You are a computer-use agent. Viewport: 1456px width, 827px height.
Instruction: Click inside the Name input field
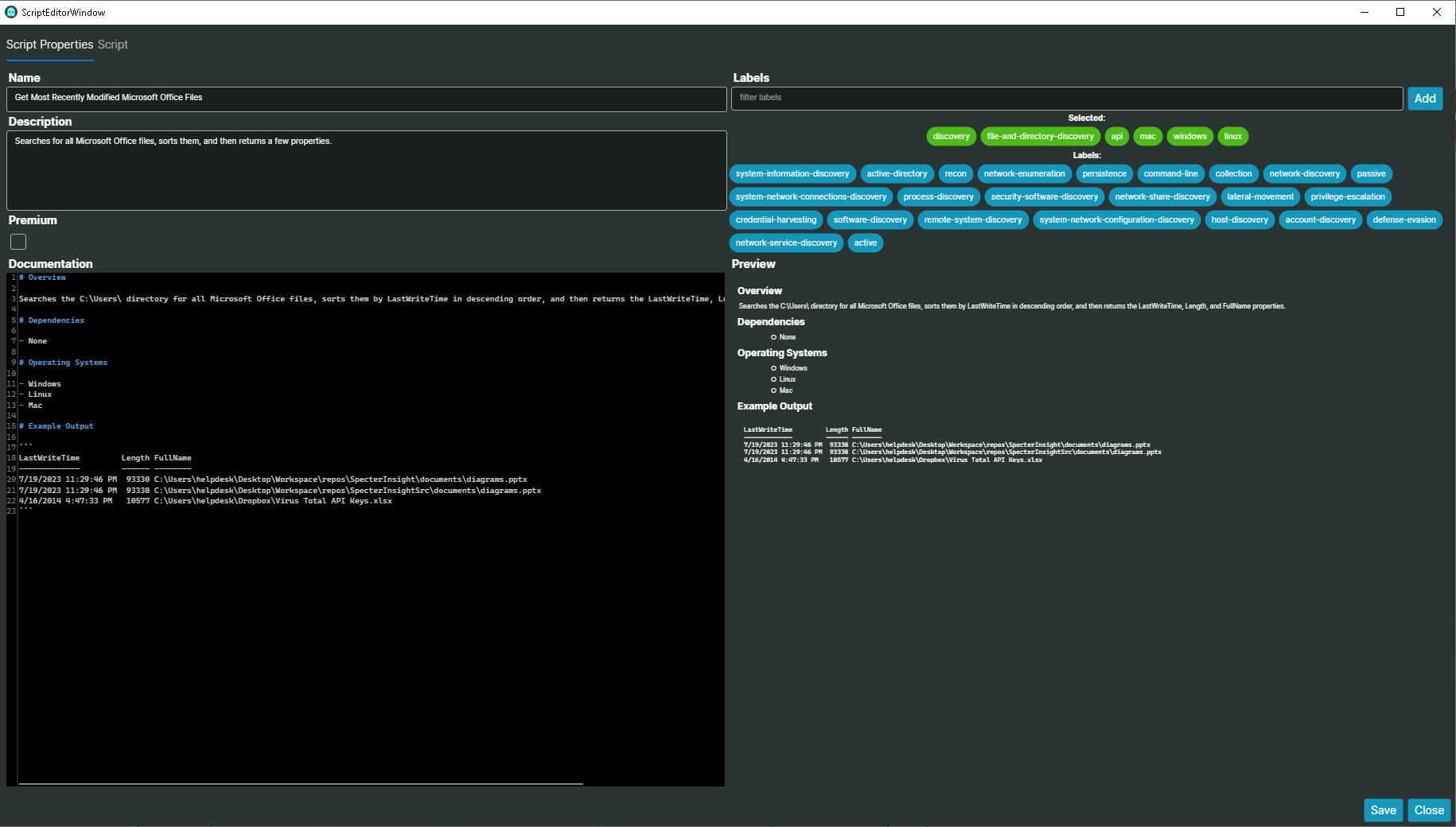[x=366, y=99]
